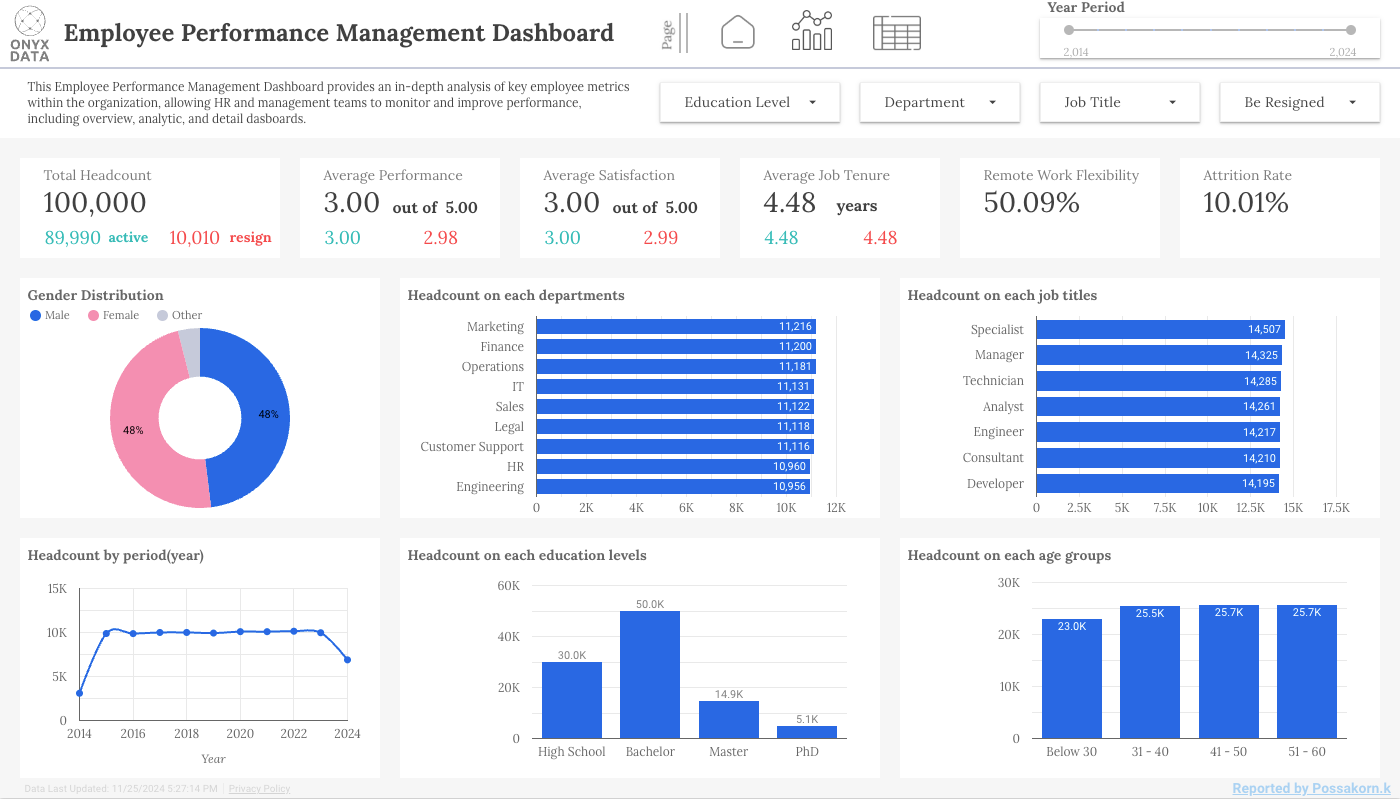Expand the Job Title dropdown
This screenshot has height=799, width=1400.
pyautogui.click(x=1119, y=102)
